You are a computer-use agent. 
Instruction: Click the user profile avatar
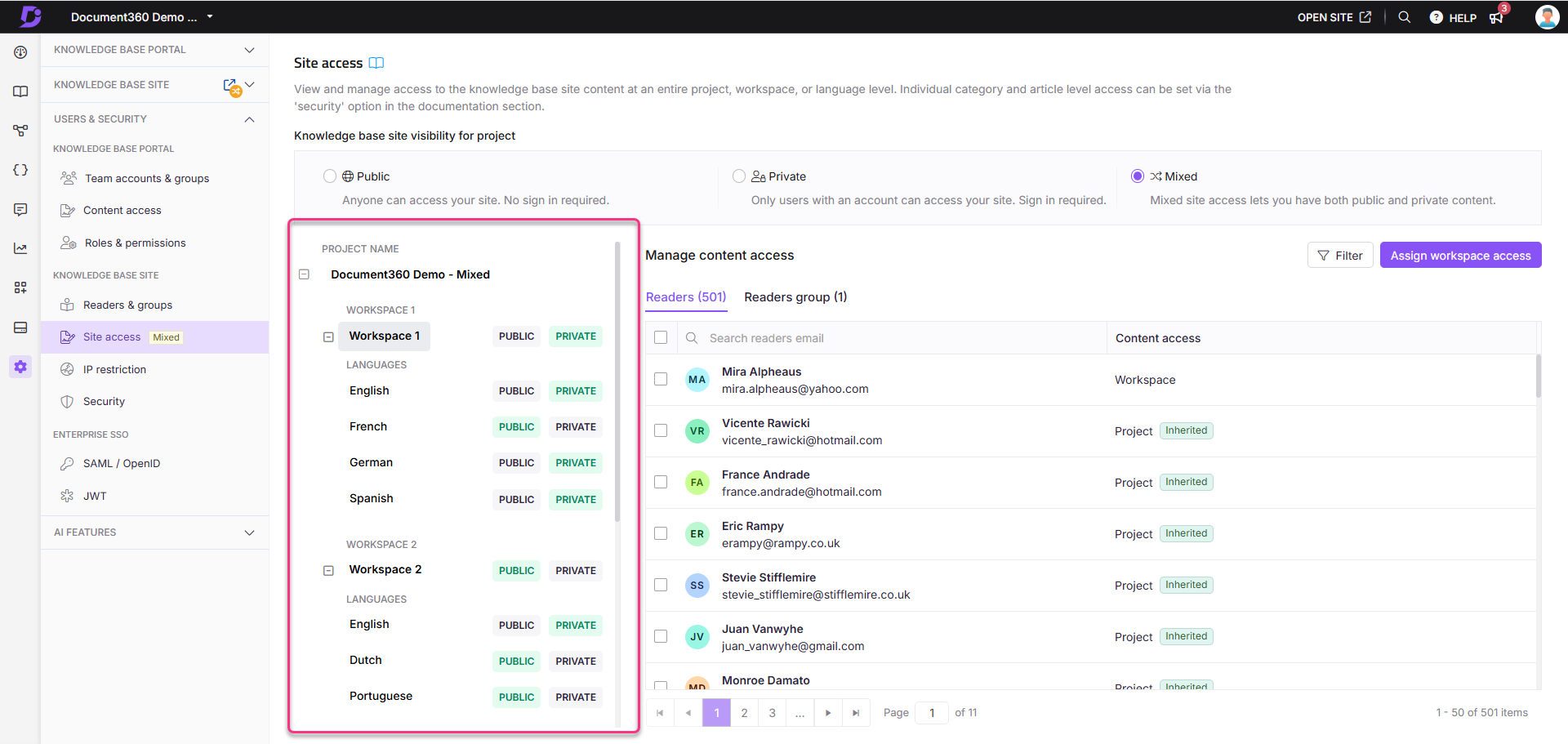point(1546,17)
